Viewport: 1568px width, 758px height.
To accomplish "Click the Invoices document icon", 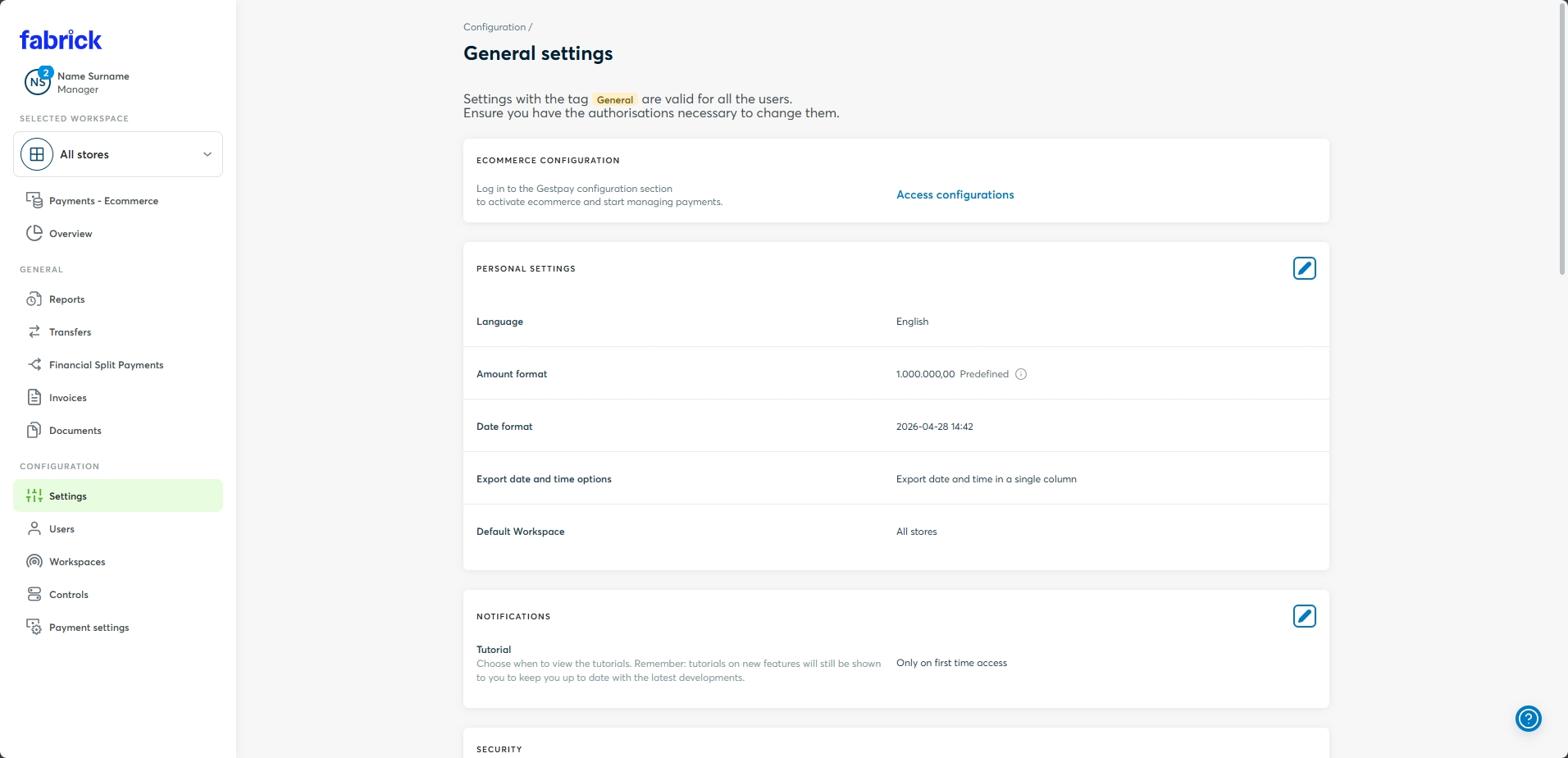I will (34, 397).
